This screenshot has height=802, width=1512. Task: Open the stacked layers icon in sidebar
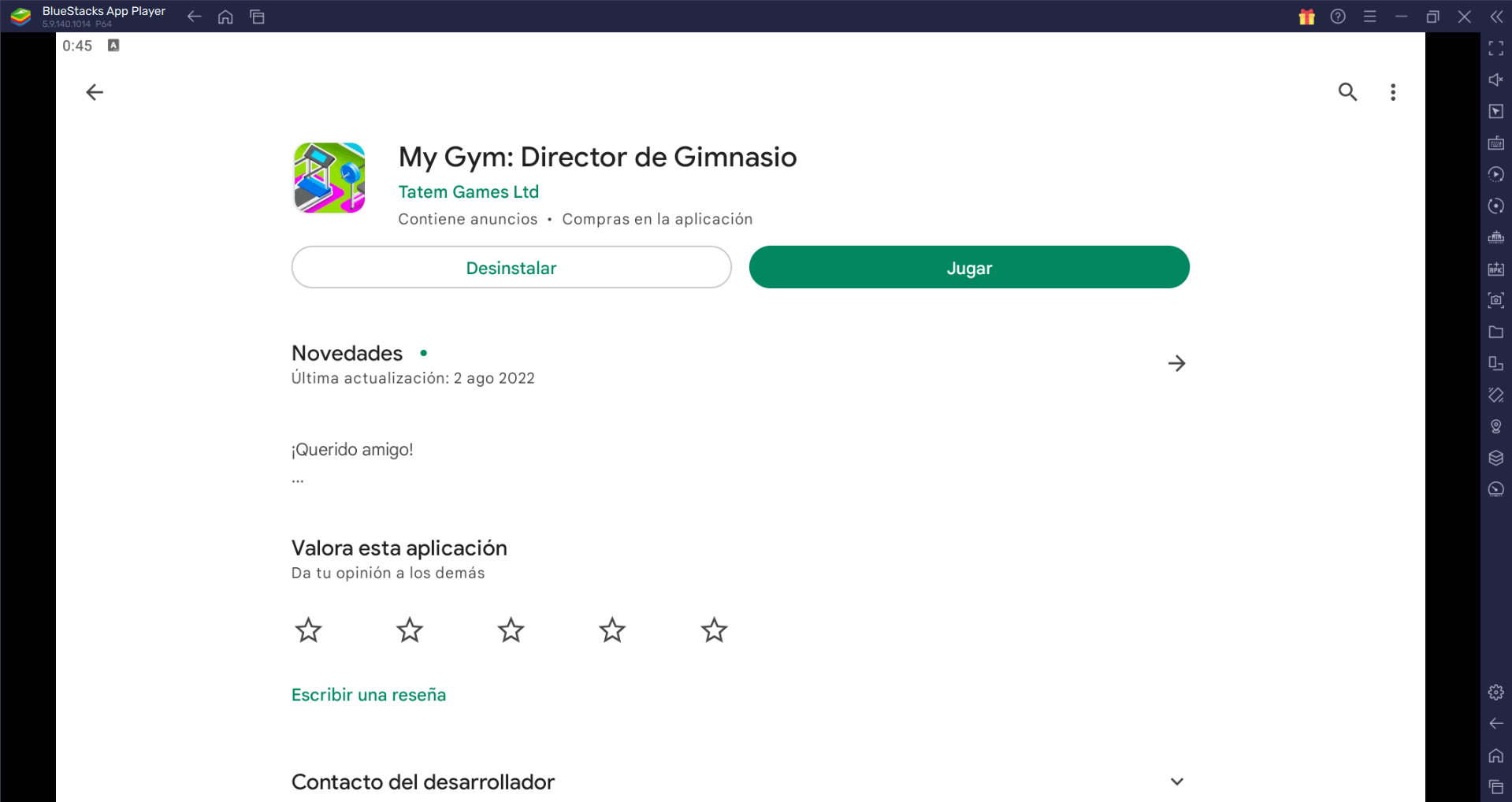1496,459
